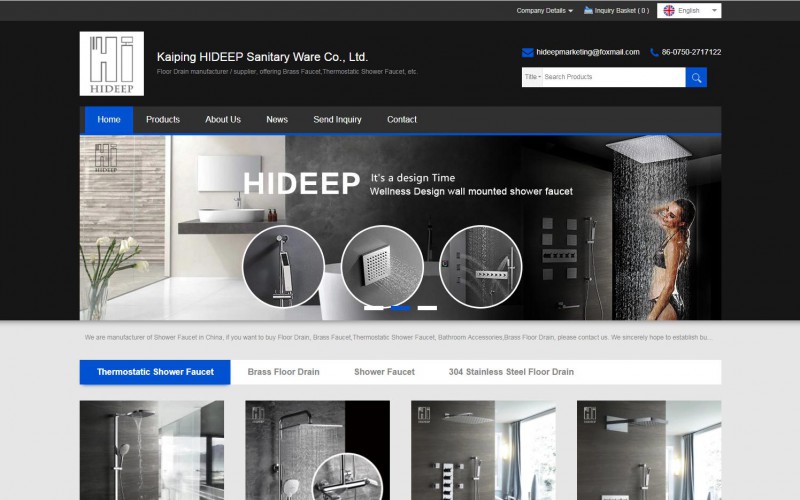Image resolution: width=800 pixels, height=500 pixels.
Task: Click the phone handset icon
Action: click(x=654, y=53)
